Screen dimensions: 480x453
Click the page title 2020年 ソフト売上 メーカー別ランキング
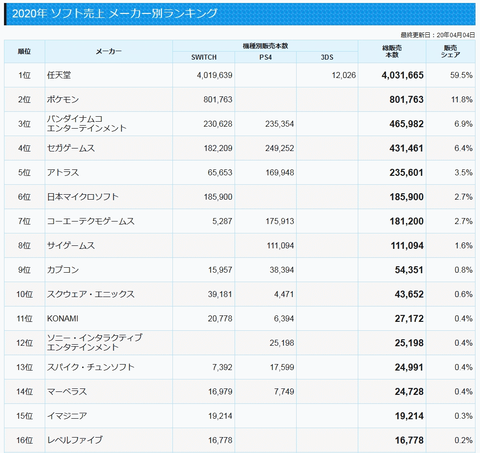(x=115, y=13)
